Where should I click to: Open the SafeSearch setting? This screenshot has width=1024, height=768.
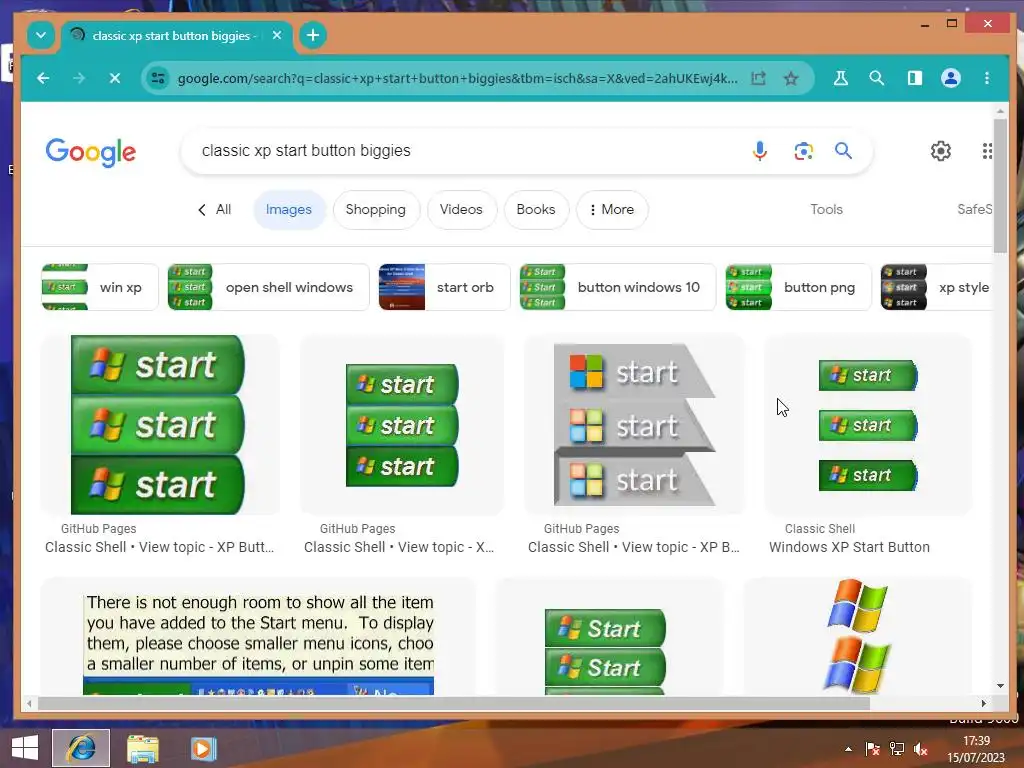click(974, 210)
